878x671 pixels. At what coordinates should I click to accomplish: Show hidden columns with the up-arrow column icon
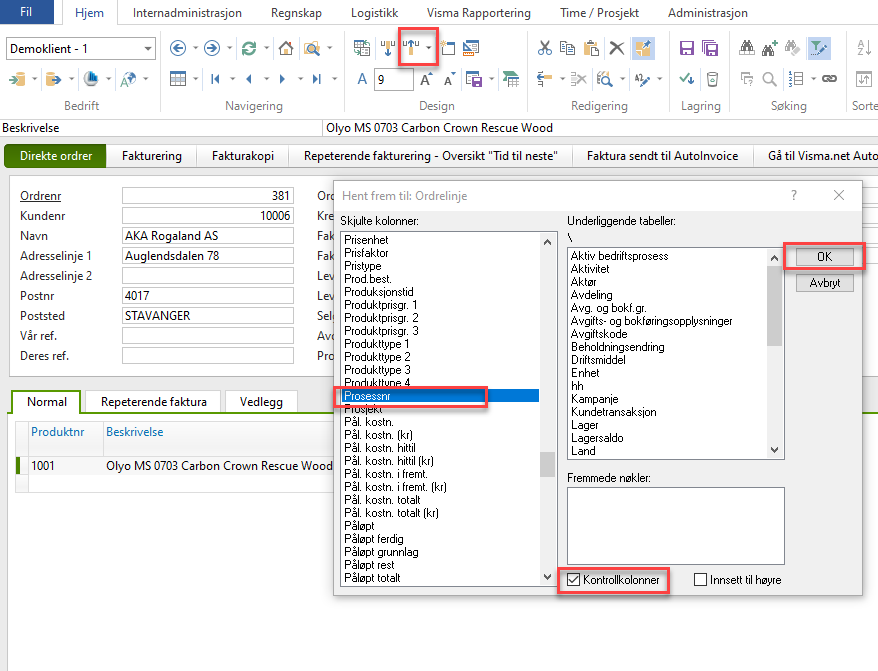click(411, 48)
